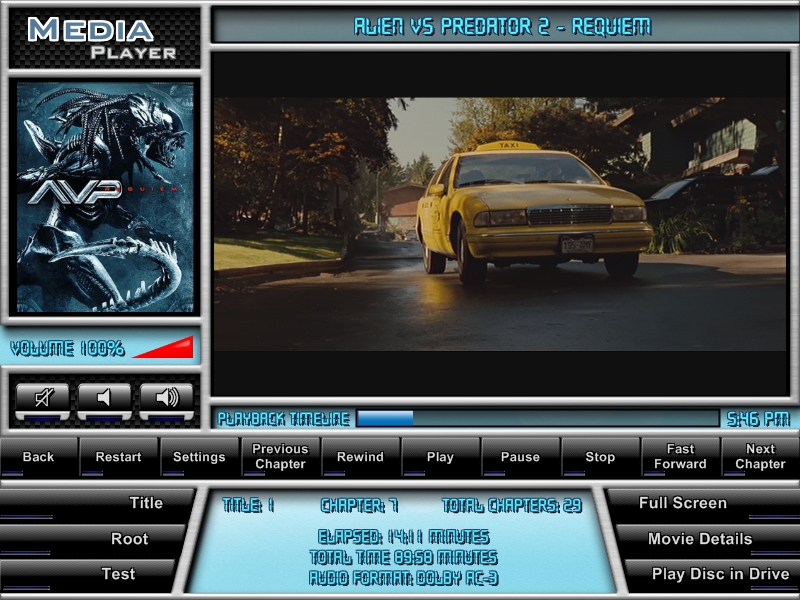The image size is (800, 600).
Task: Click the 'Chapter: 7' readout
Action: tap(359, 506)
